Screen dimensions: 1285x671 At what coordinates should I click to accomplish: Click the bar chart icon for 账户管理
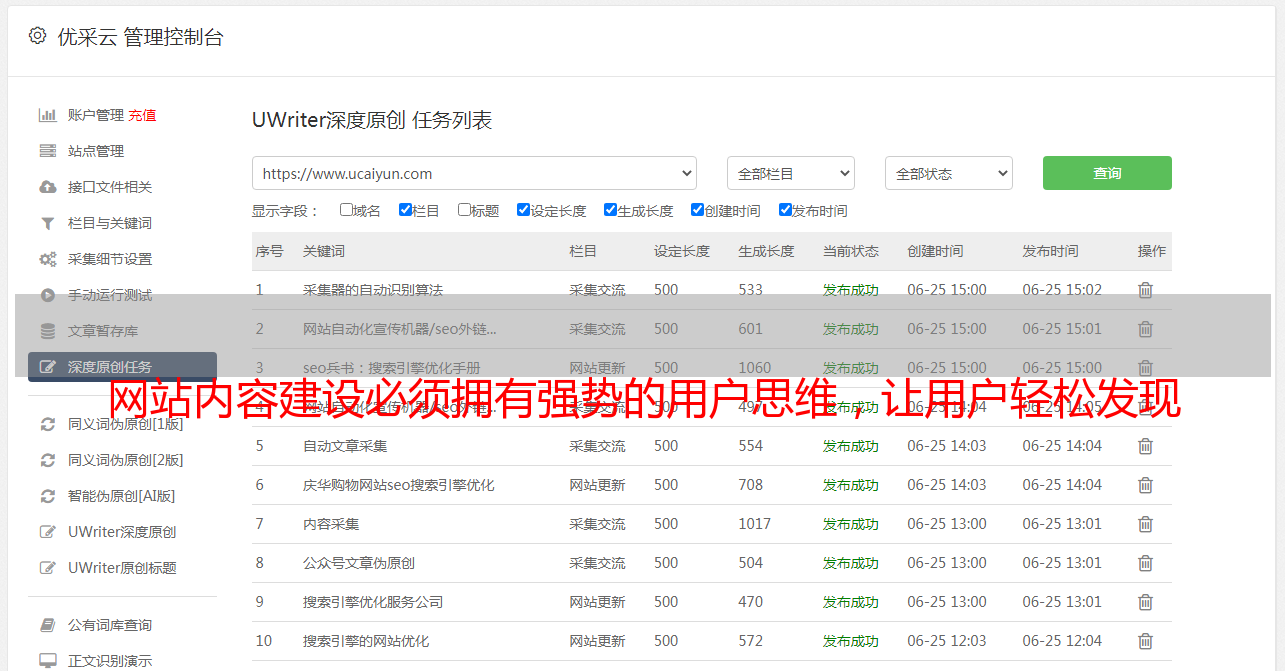(x=47, y=115)
